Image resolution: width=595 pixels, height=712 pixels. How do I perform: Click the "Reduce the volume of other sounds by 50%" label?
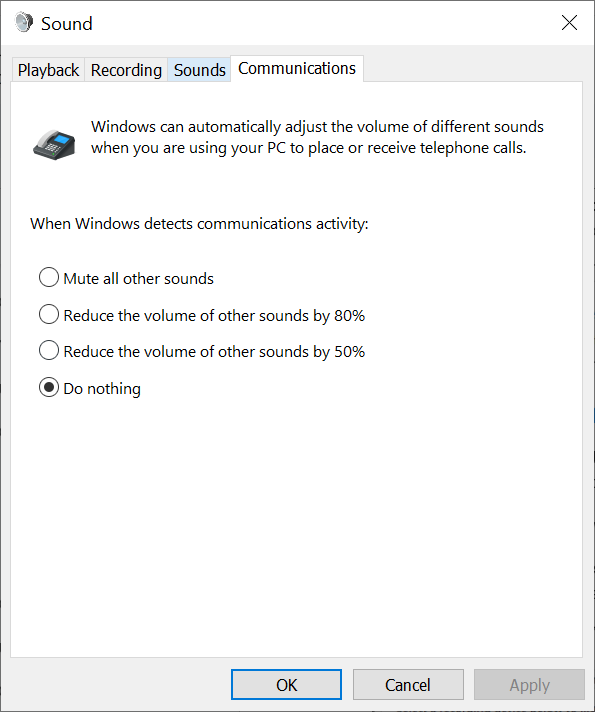tap(214, 352)
